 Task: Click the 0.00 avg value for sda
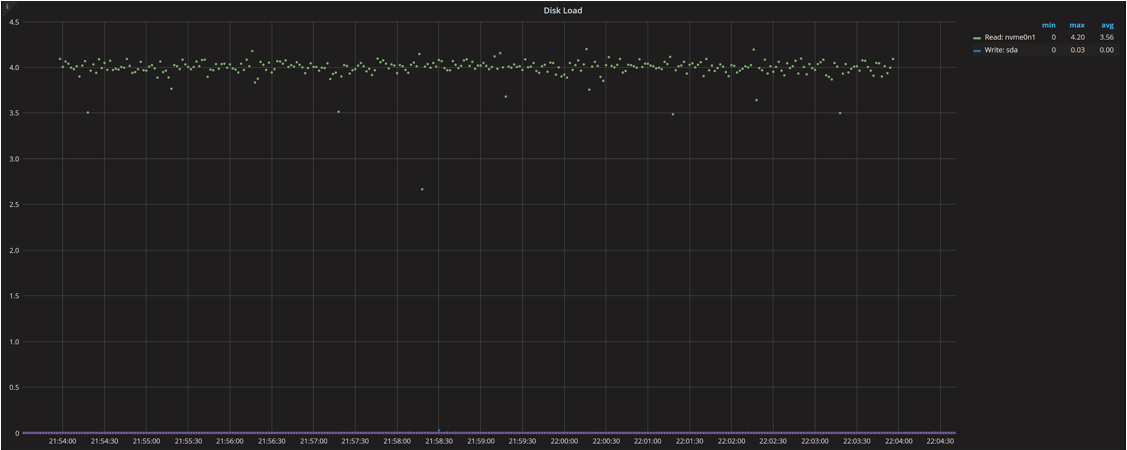[x=1106, y=49]
